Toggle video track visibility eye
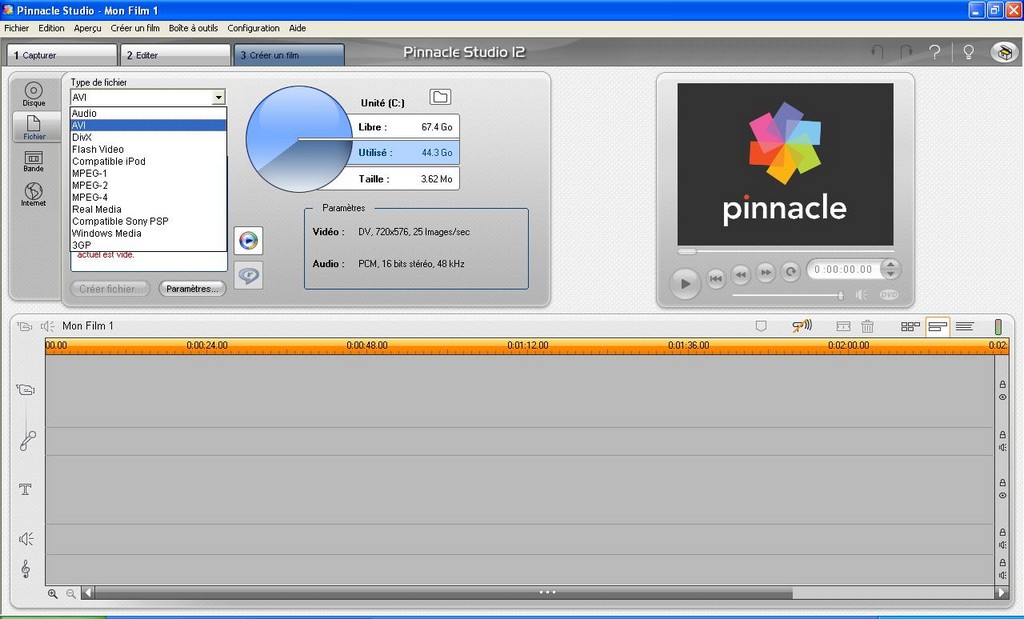This screenshot has height=619, width=1024. click(1002, 397)
